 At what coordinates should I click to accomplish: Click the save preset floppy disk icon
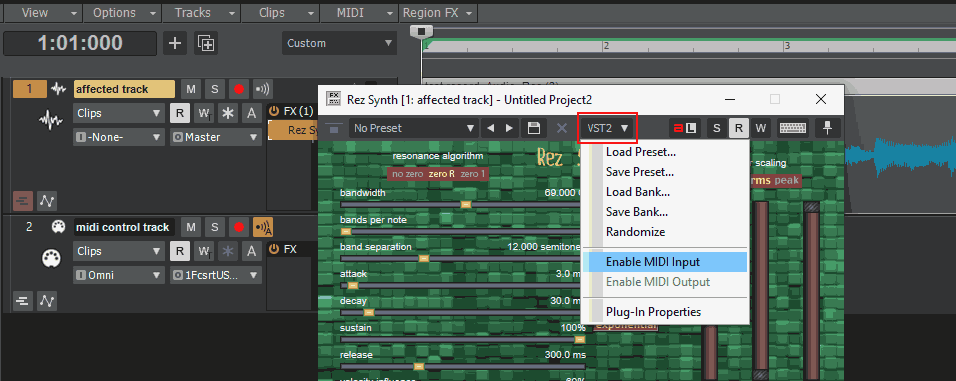pos(534,128)
